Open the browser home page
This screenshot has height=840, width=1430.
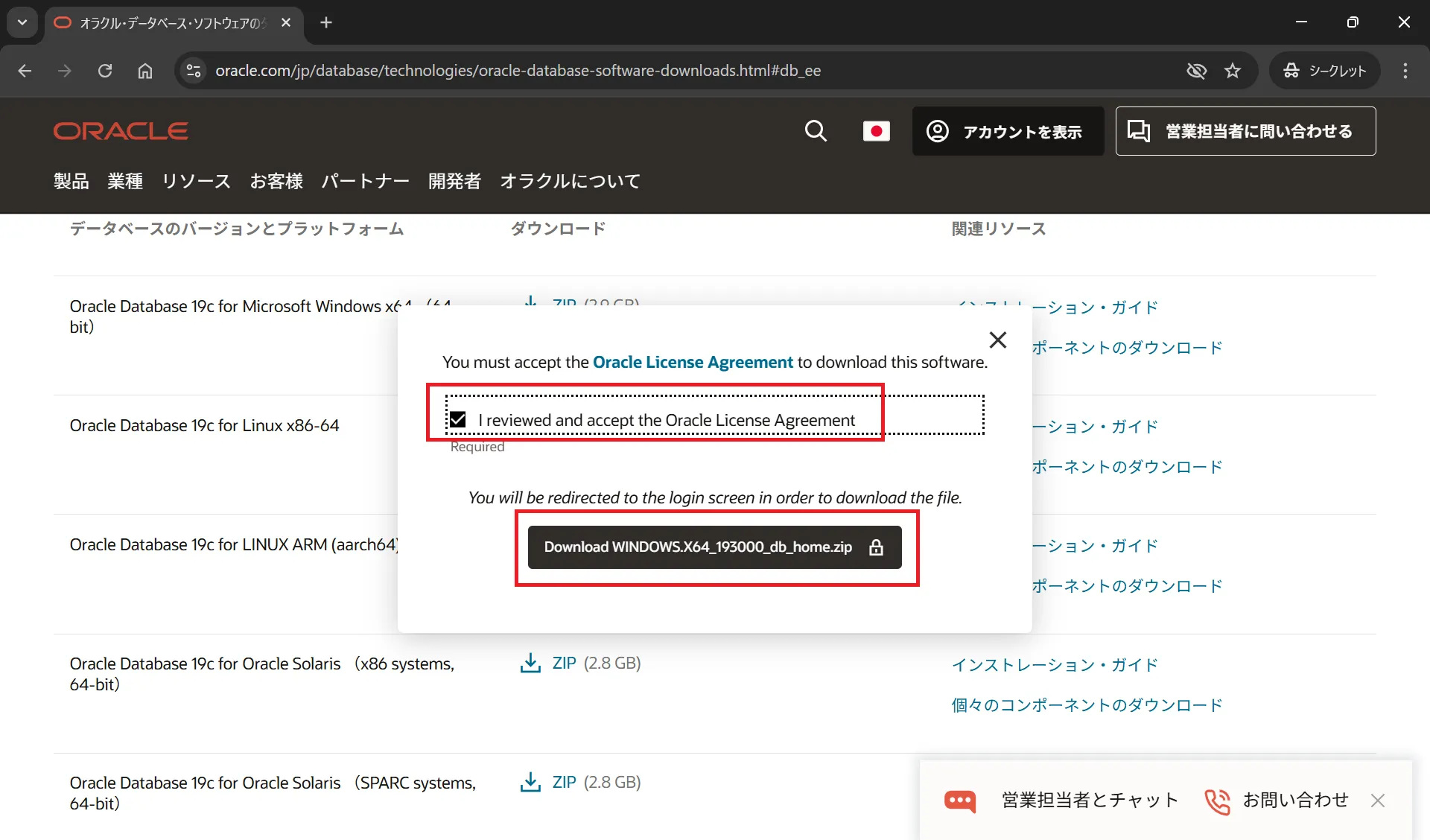(x=145, y=71)
